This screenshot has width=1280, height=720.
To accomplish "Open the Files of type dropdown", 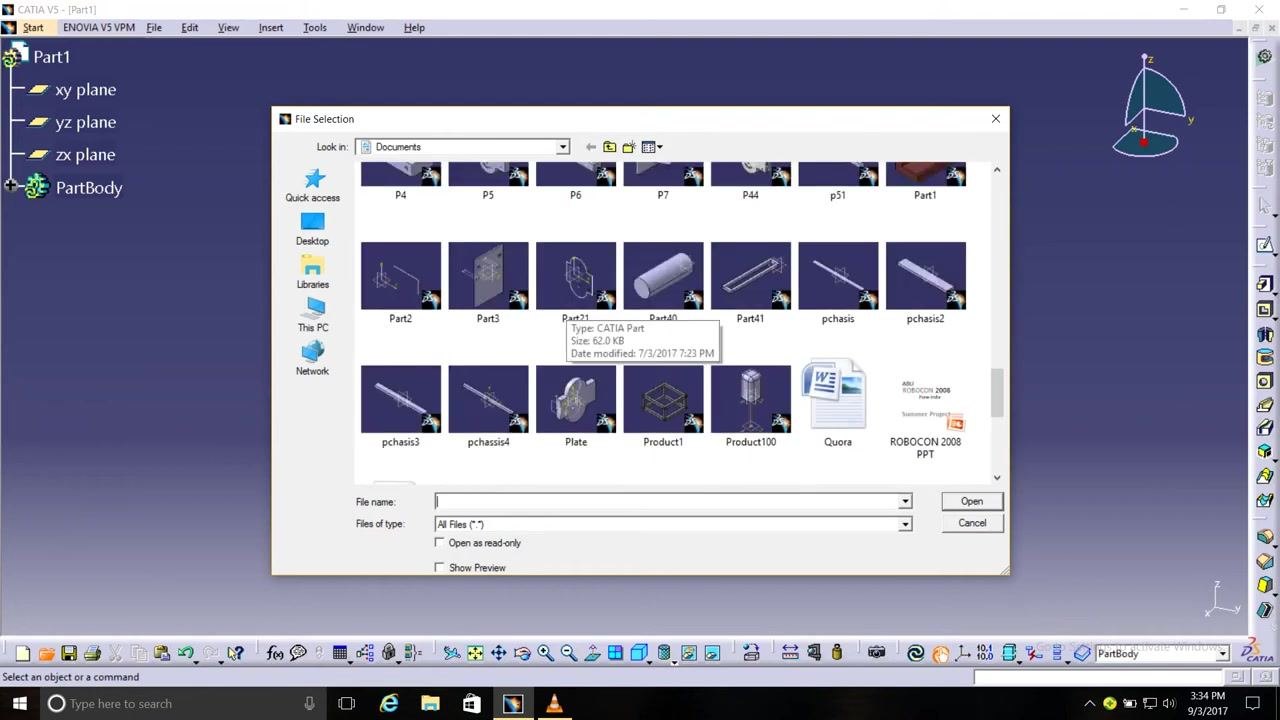I will 905,524.
